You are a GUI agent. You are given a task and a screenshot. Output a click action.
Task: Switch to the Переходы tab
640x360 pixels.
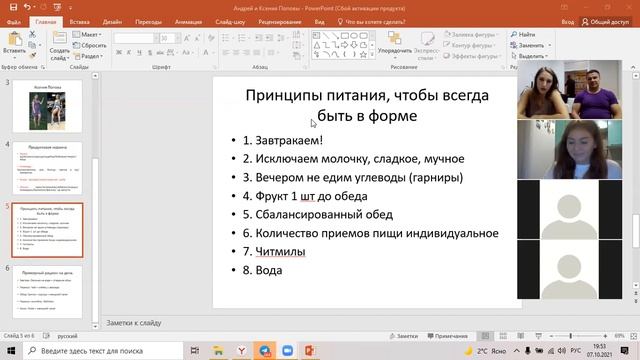pos(148,22)
